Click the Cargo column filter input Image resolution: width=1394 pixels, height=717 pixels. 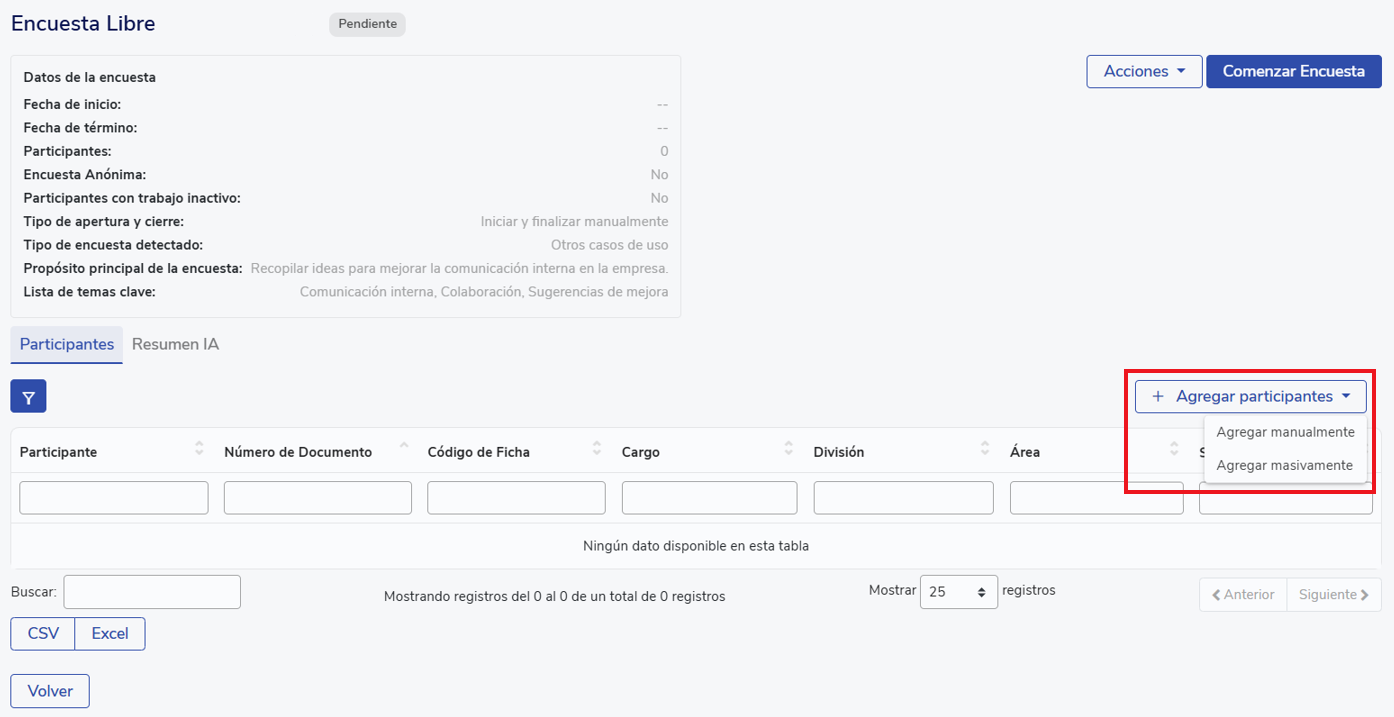(x=709, y=498)
